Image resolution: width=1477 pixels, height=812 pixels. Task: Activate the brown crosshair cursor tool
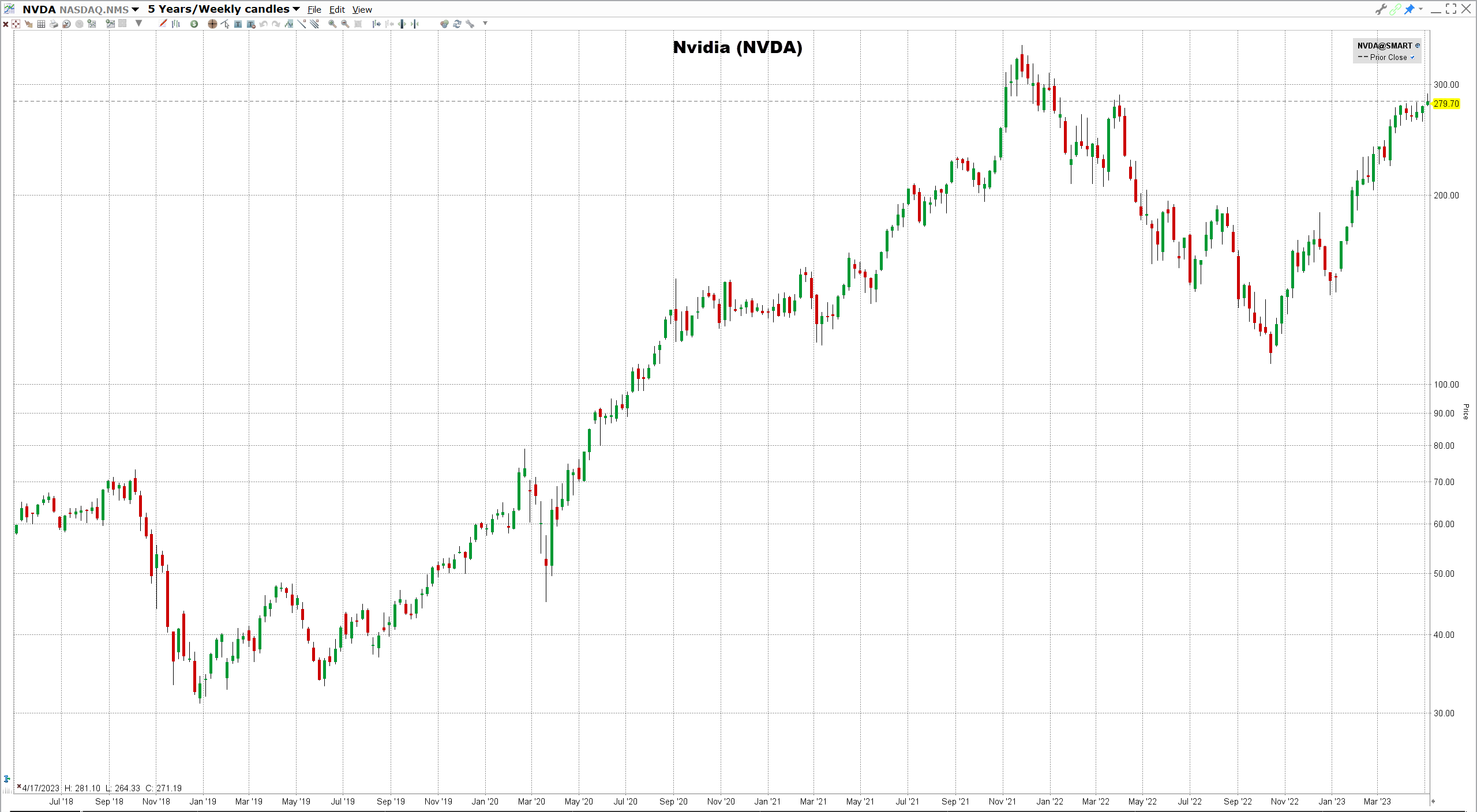click(x=212, y=24)
